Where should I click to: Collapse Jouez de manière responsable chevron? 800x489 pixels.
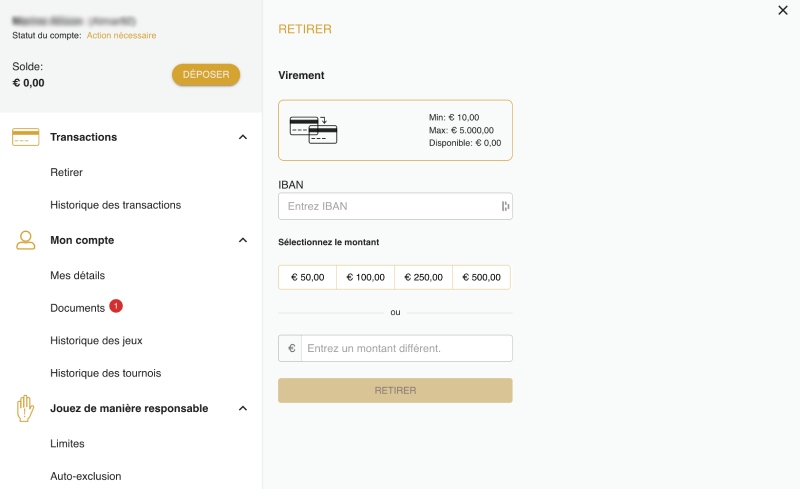point(243,408)
